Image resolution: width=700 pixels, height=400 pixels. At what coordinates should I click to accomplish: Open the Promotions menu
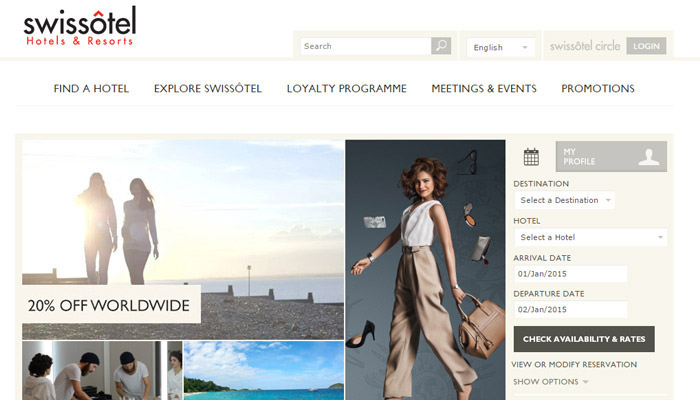(x=598, y=88)
